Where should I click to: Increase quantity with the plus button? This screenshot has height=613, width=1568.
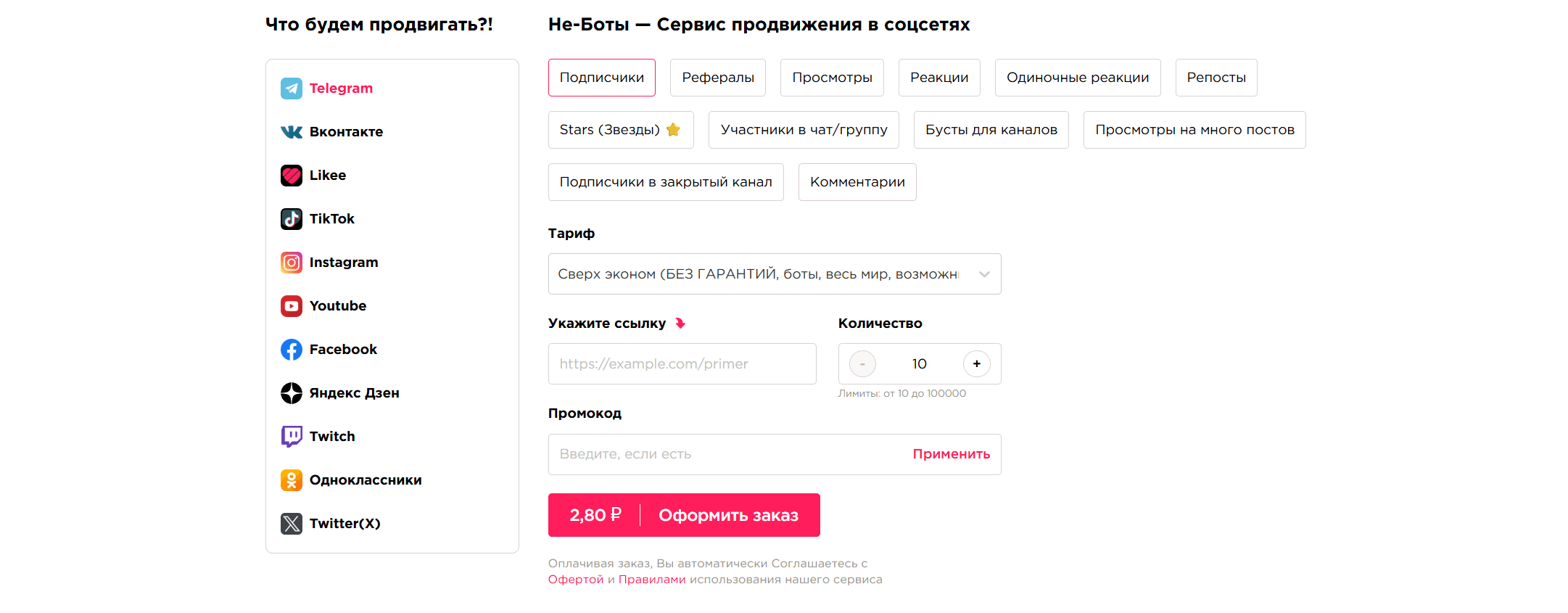pyautogui.click(x=976, y=364)
